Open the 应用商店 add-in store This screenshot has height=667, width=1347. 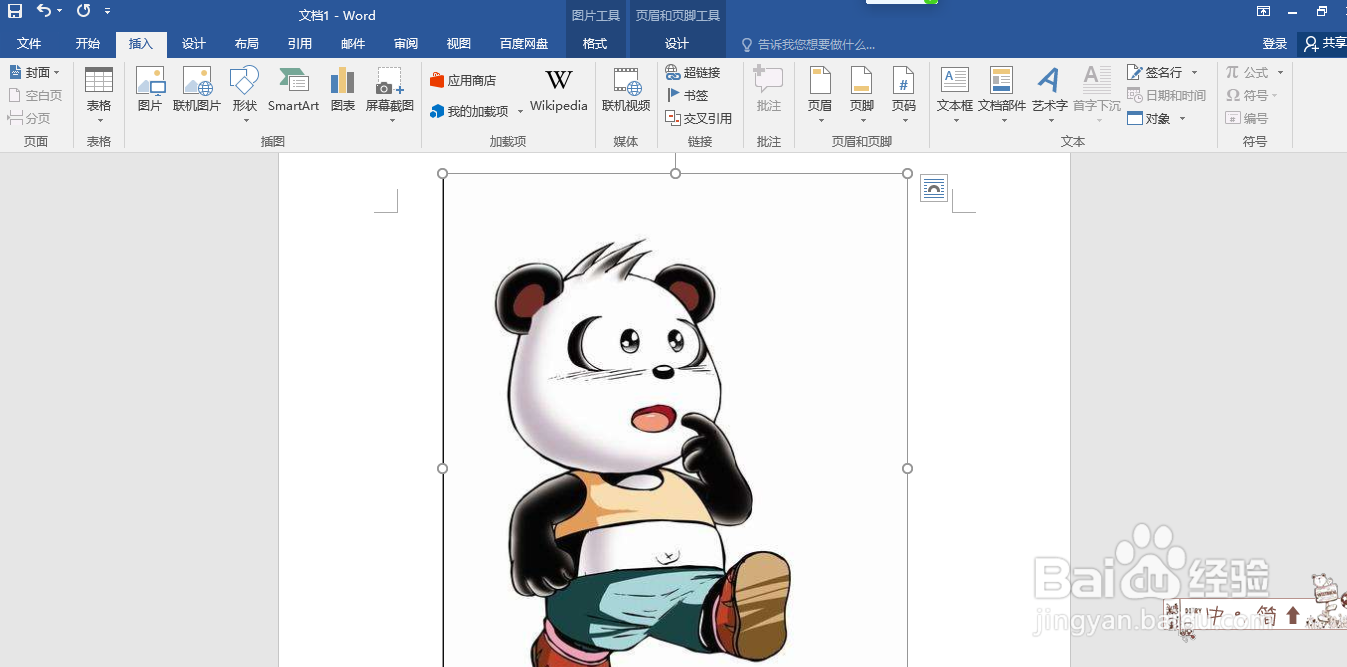tap(463, 80)
